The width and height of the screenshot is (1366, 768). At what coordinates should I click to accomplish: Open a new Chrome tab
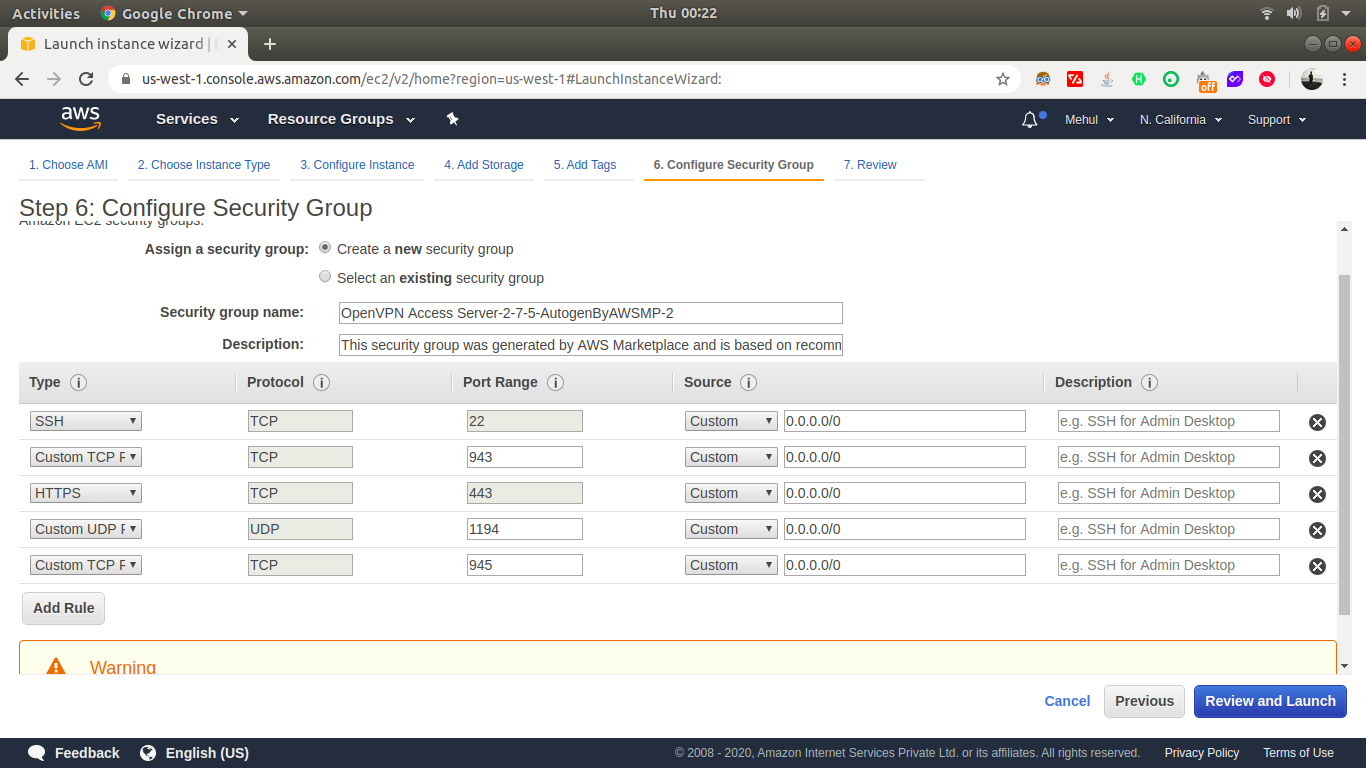[269, 44]
